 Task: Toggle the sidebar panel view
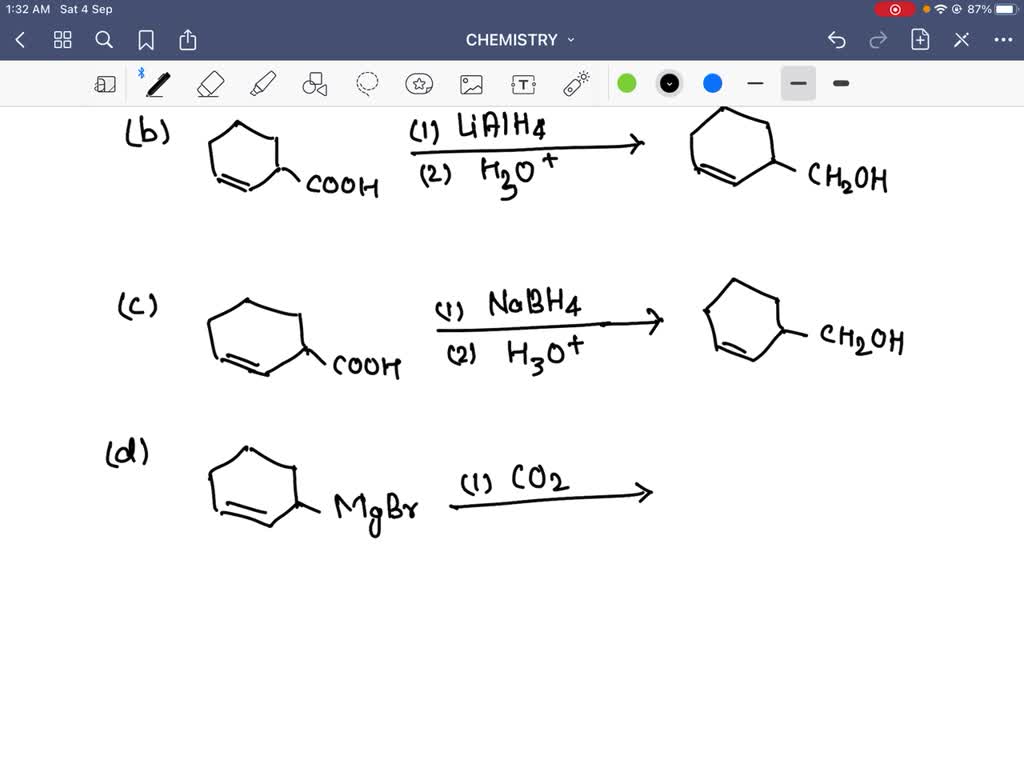point(105,83)
